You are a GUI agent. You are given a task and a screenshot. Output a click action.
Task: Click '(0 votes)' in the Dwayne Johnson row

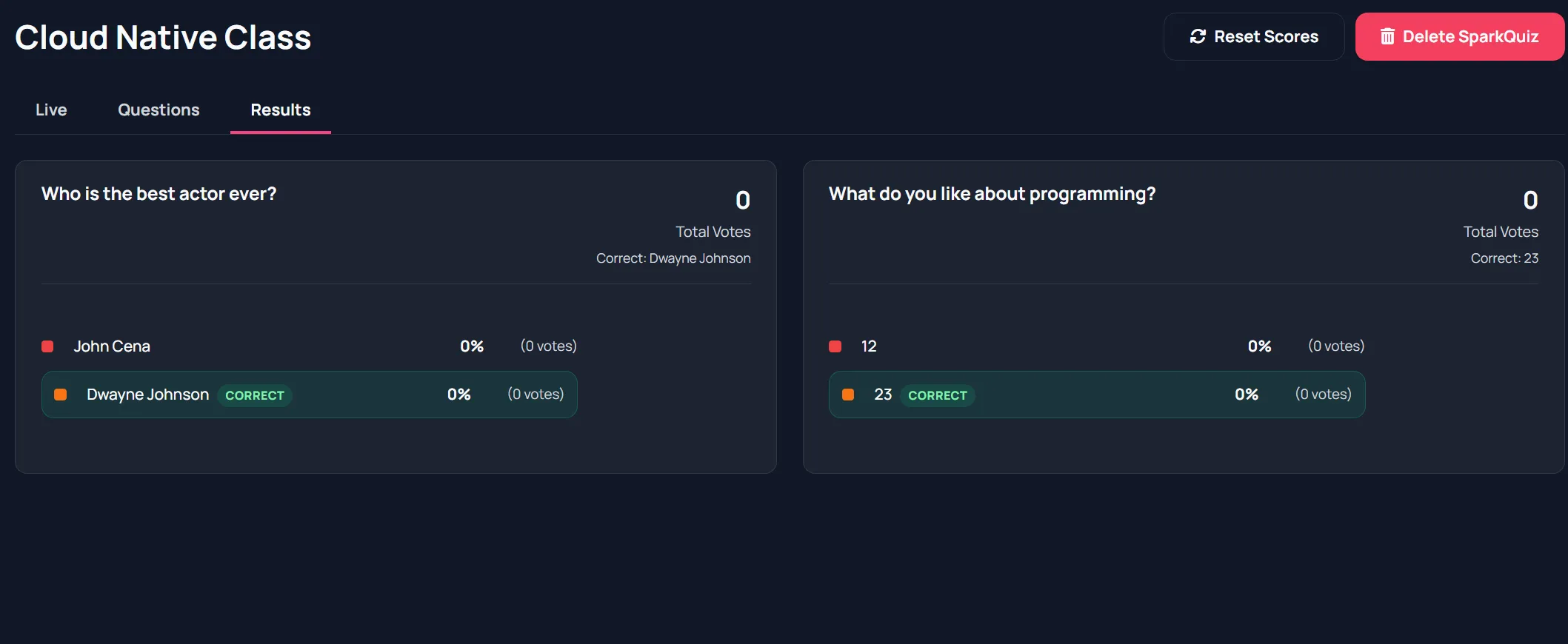536,395
